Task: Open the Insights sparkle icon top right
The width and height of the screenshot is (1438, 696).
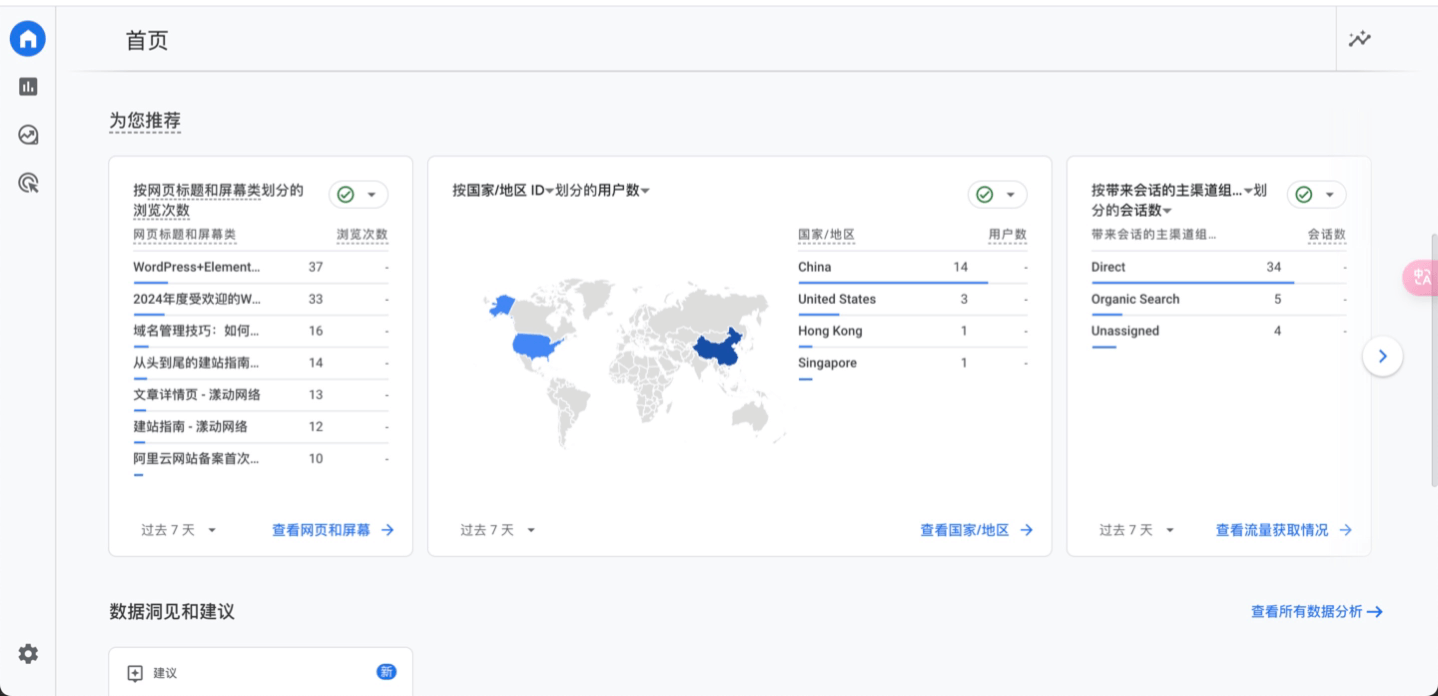Action: (1359, 40)
